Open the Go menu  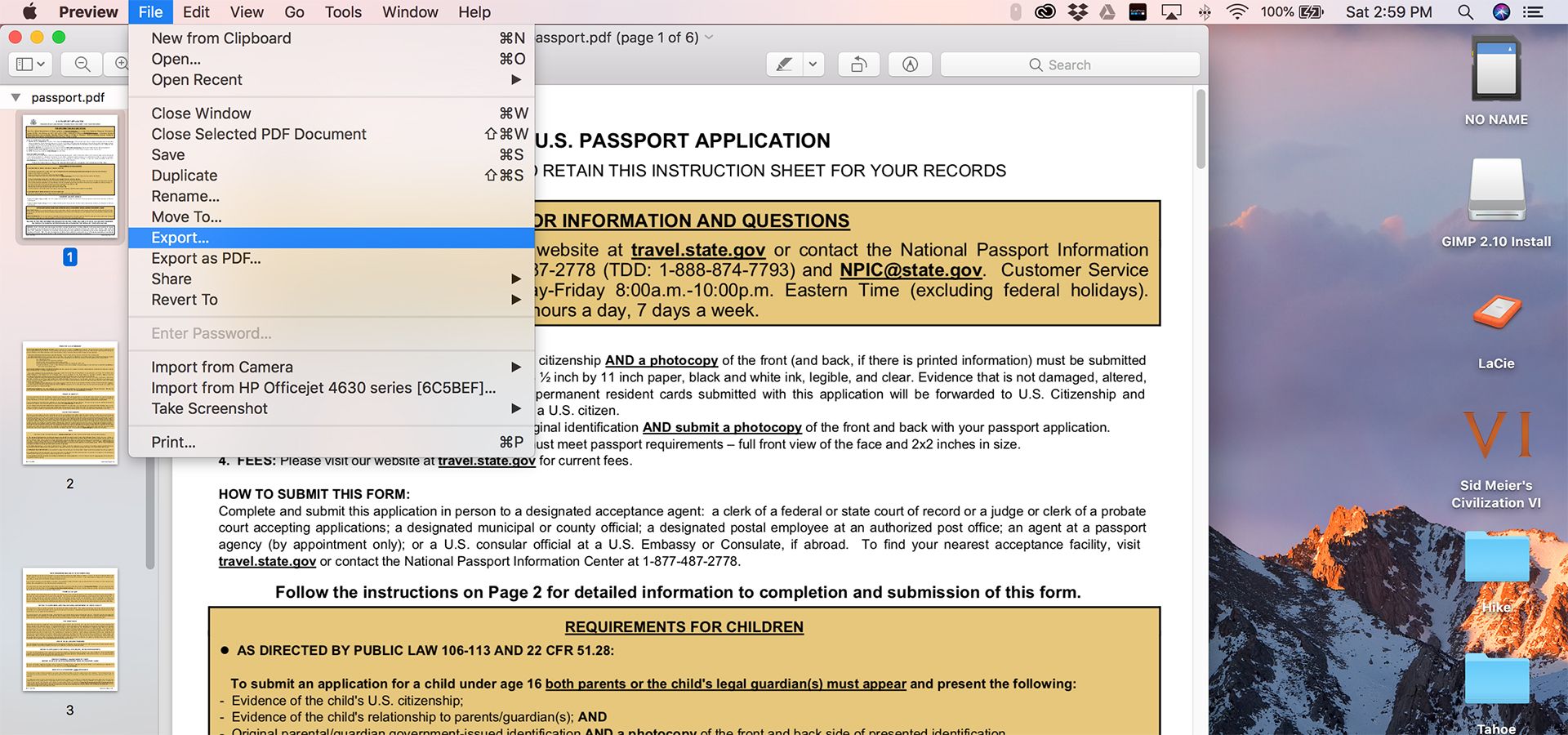[x=295, y=11]
